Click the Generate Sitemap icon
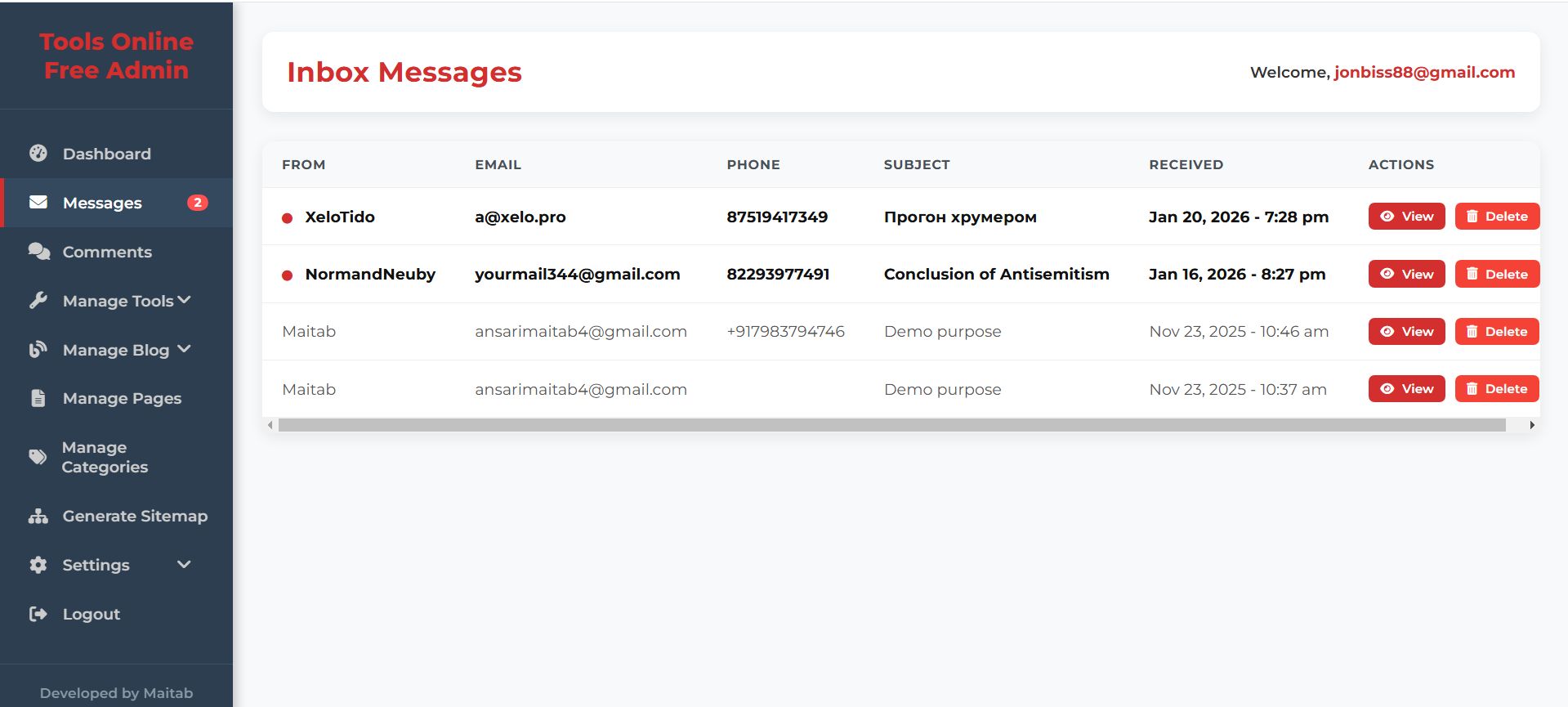 pyautogui.click(x=38, y=516)
